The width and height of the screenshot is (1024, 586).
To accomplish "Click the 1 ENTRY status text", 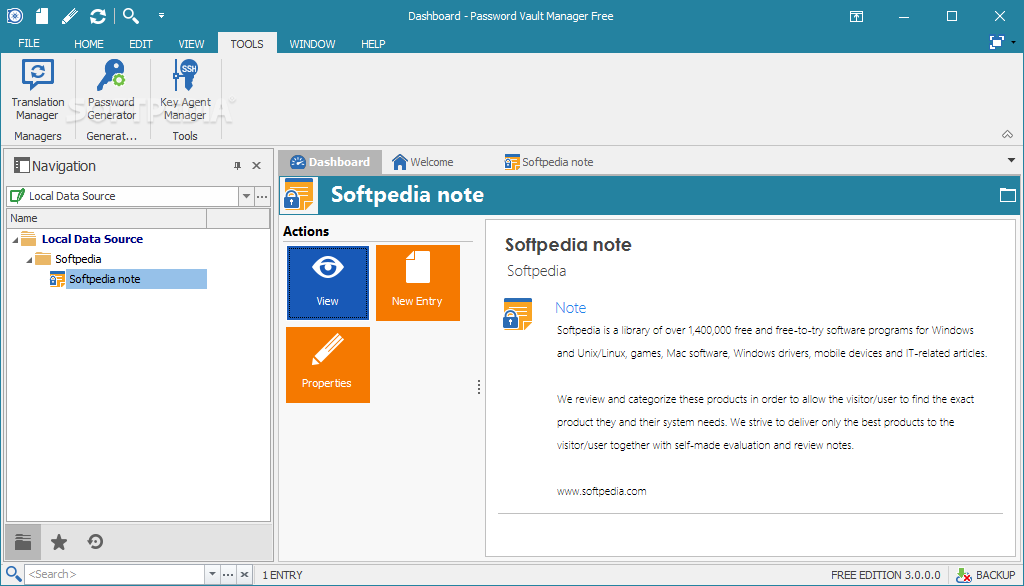I will click(282, 575).
